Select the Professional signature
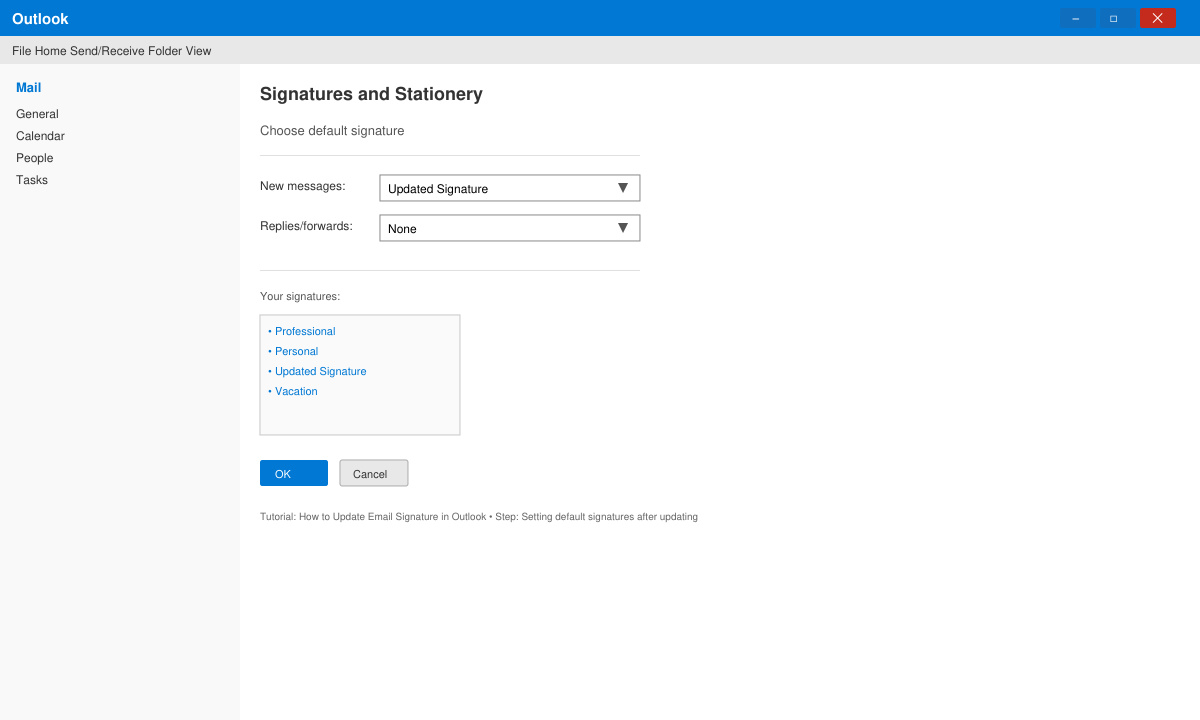The width and height of the screenshot is (1200, 720). pyautogui.click(x=302, y=331)
